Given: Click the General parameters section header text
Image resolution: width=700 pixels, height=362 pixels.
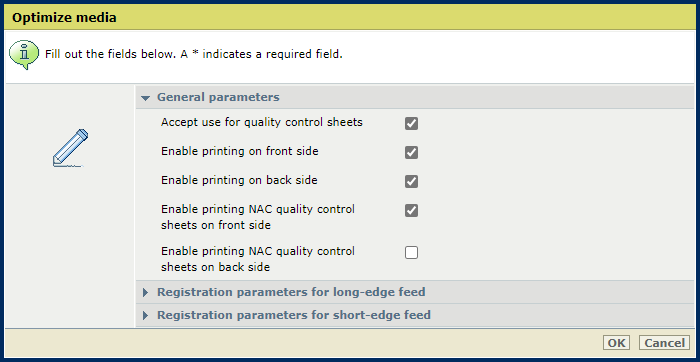Looking at the screenshot, I should (218, 97).
